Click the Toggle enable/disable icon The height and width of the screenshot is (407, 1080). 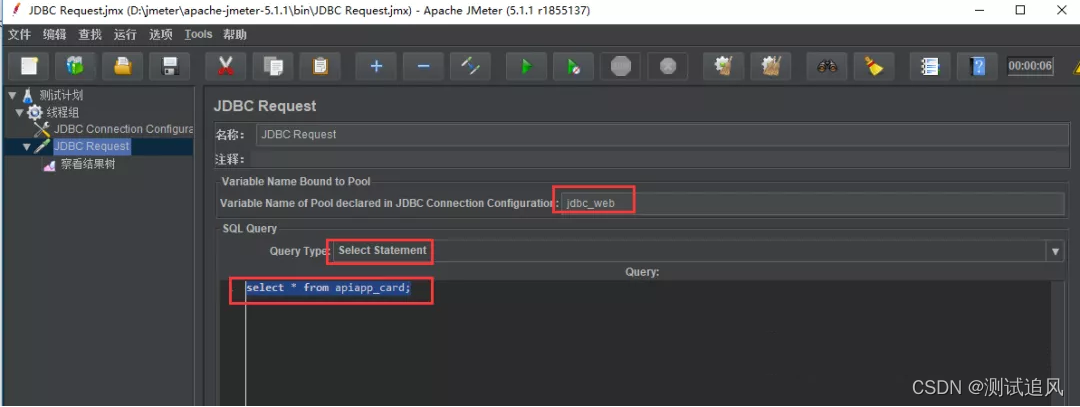tap(470, 66)
